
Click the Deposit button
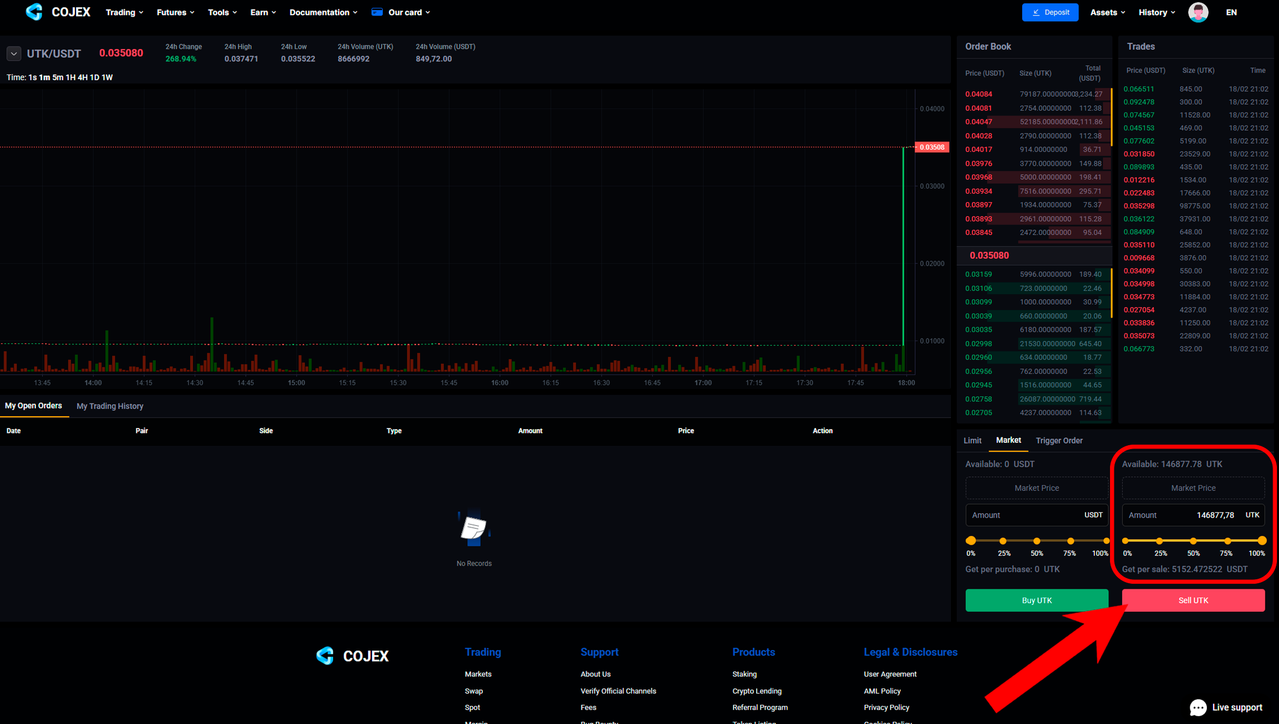click(x=1050, y=12)
